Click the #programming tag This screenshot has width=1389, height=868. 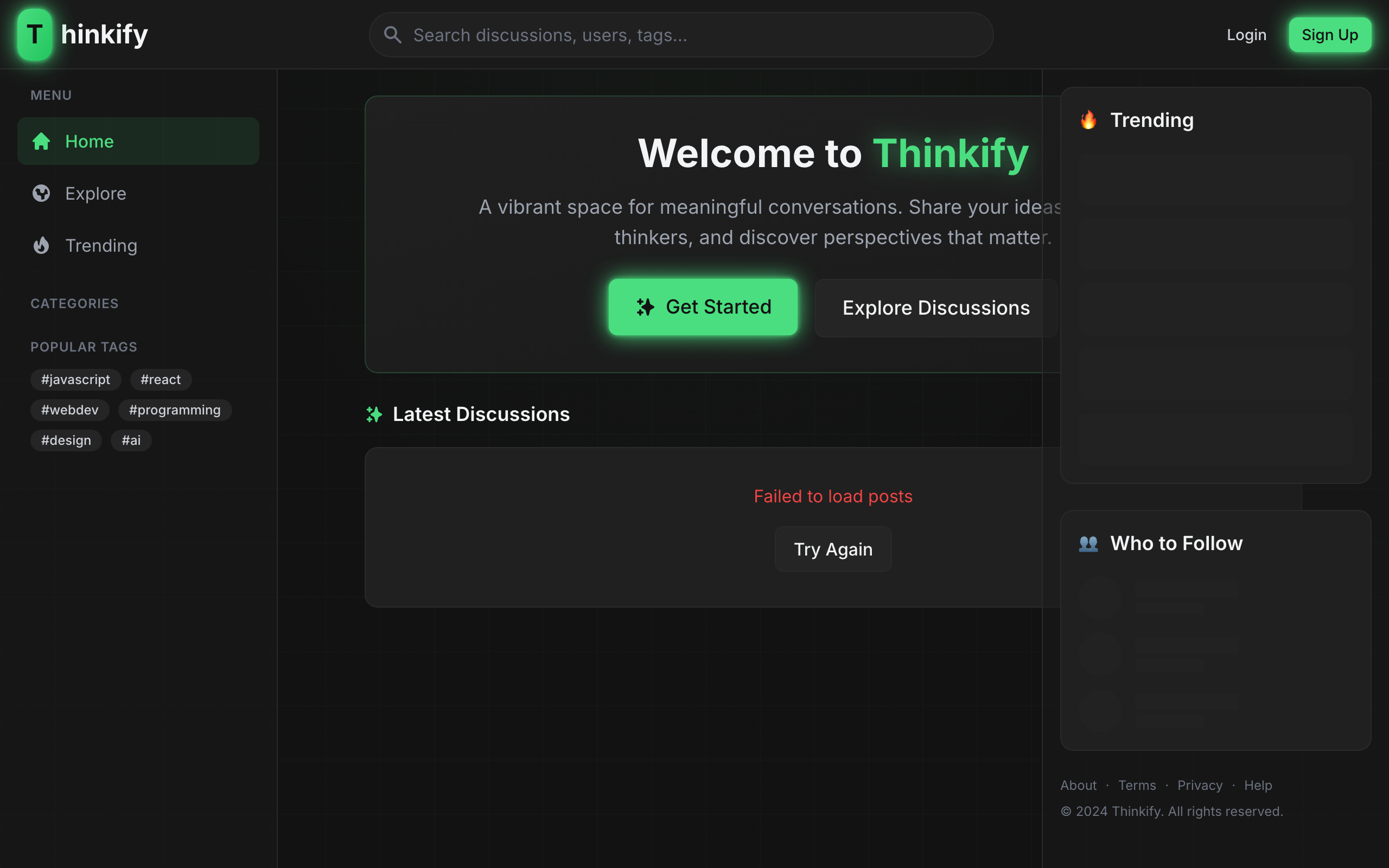[175, 410]
